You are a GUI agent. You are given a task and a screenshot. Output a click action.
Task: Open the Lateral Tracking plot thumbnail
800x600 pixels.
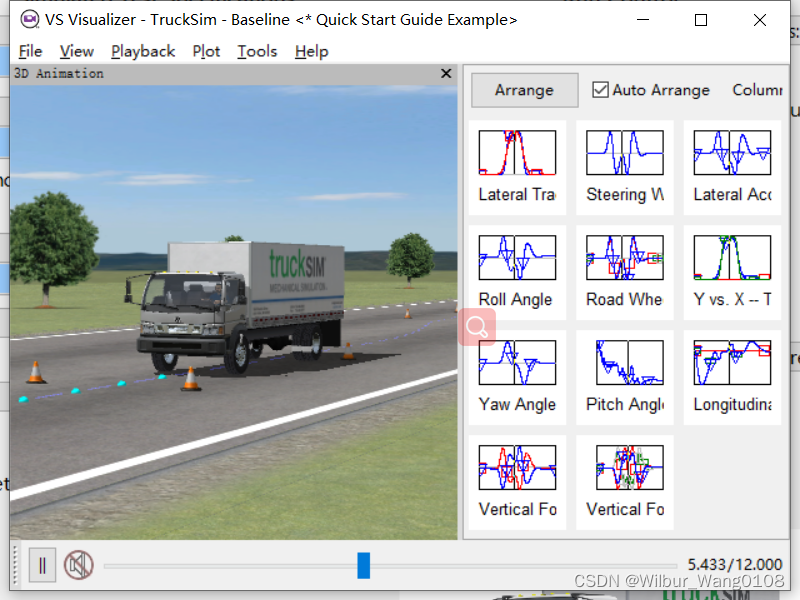517,167
